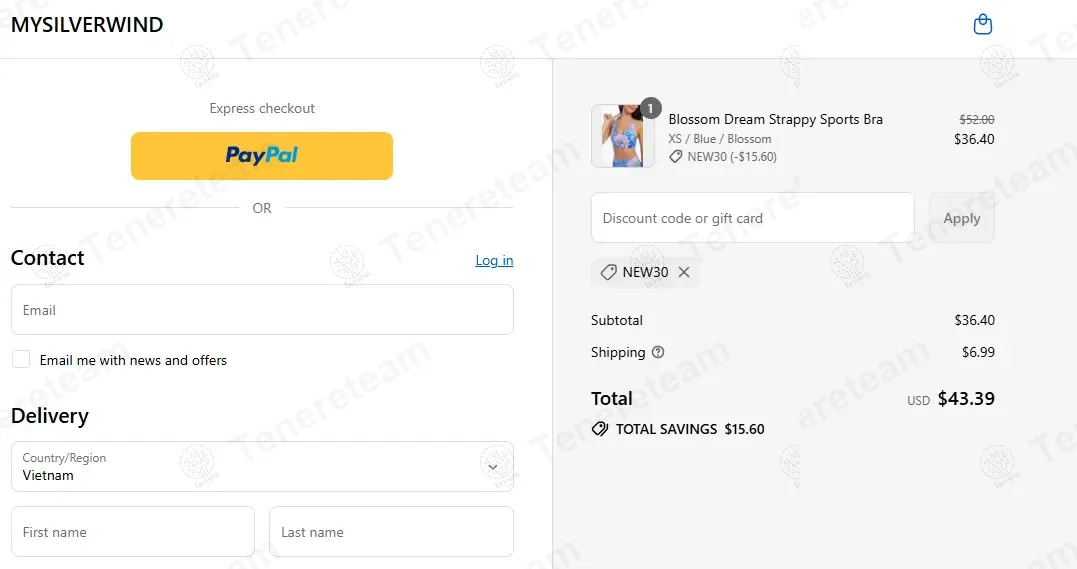1077x569 pixels.
Task: Follow the Log in link
Action: 495,260
